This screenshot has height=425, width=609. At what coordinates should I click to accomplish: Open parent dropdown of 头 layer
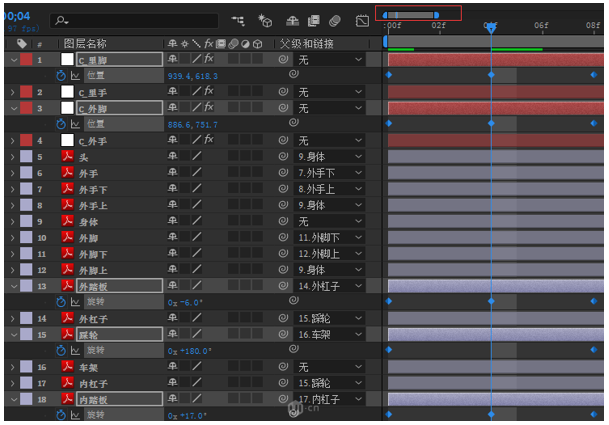(x=329, y=157)
